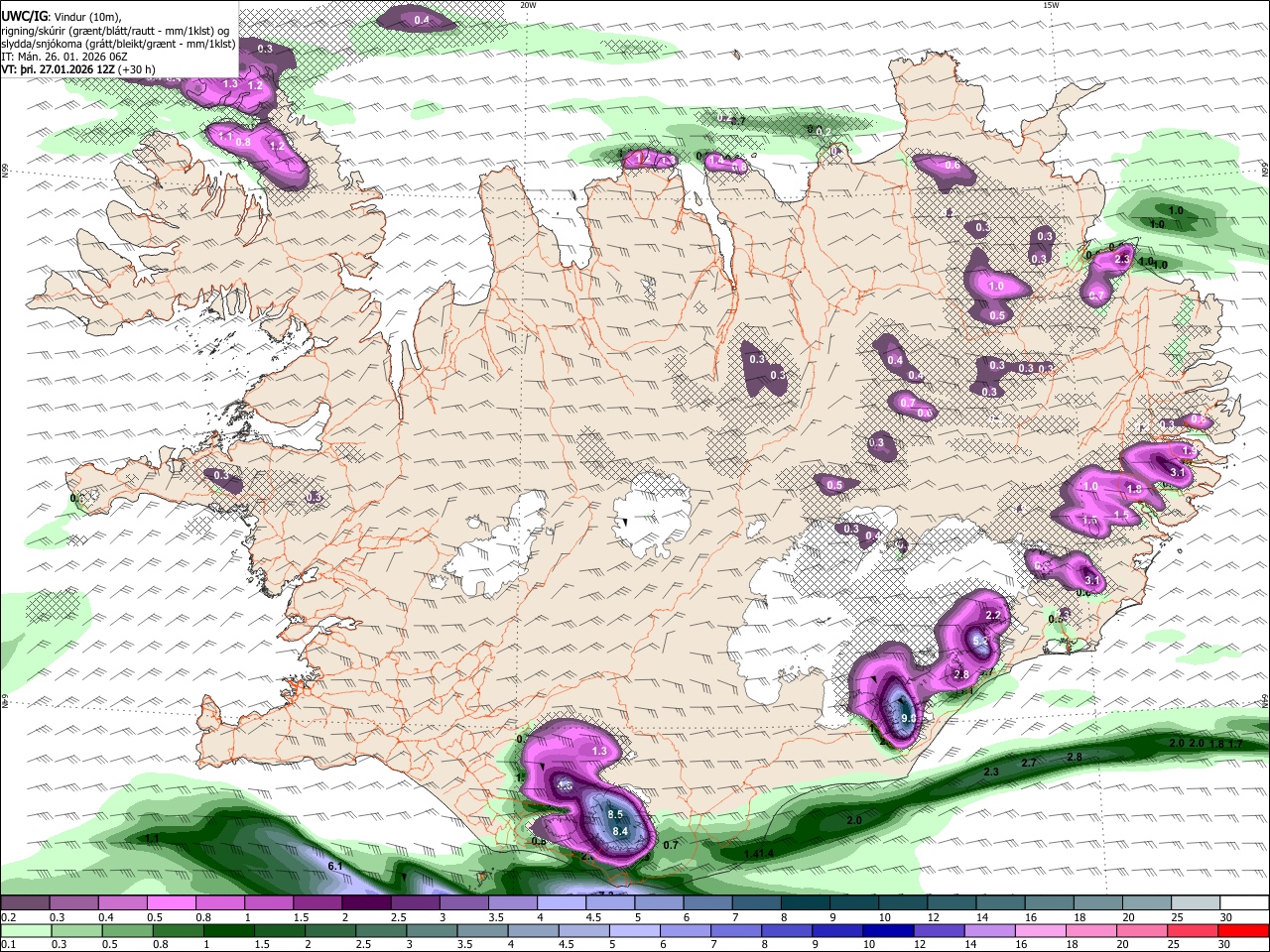Select the 'IT: Mán. 26. 01. 2026 06Z' line
The image size is (1270, 952).
(65, 57)
